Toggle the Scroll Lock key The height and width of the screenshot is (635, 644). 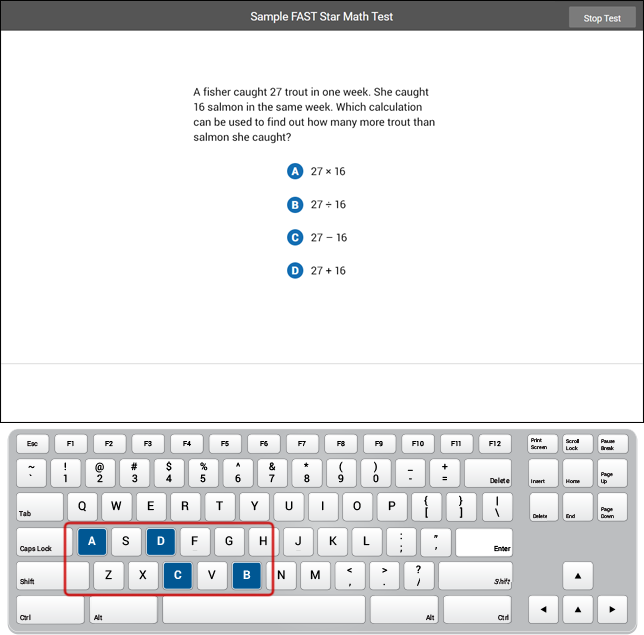(x=576, y=444)
